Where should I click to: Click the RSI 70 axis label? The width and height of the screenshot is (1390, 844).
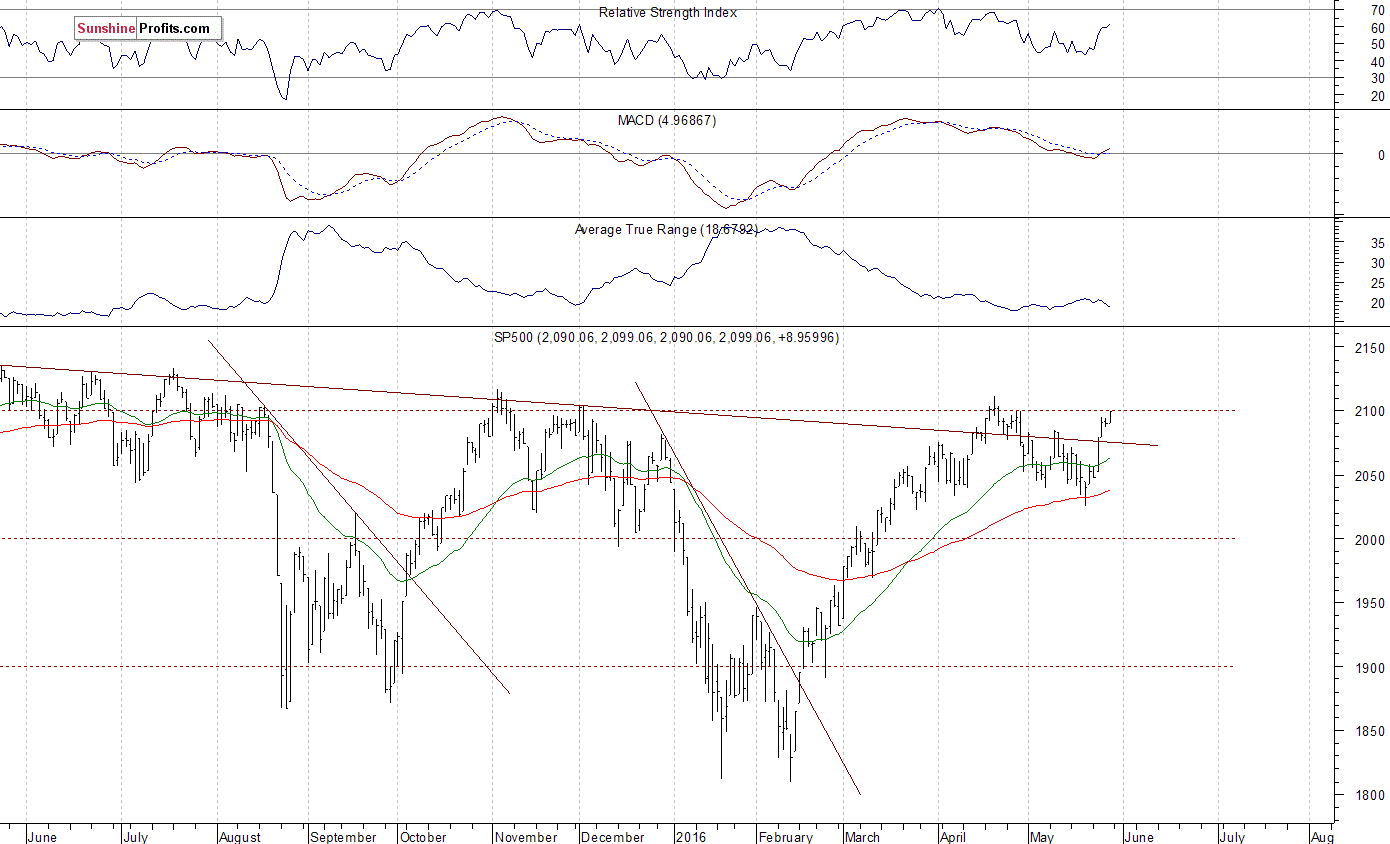(x=1377, y=10)
